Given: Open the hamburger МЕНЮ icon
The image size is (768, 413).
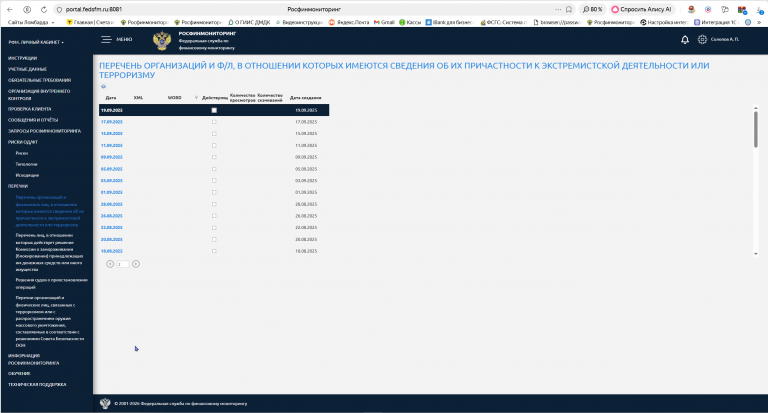Looking at the screenshot, I should 106,39.
